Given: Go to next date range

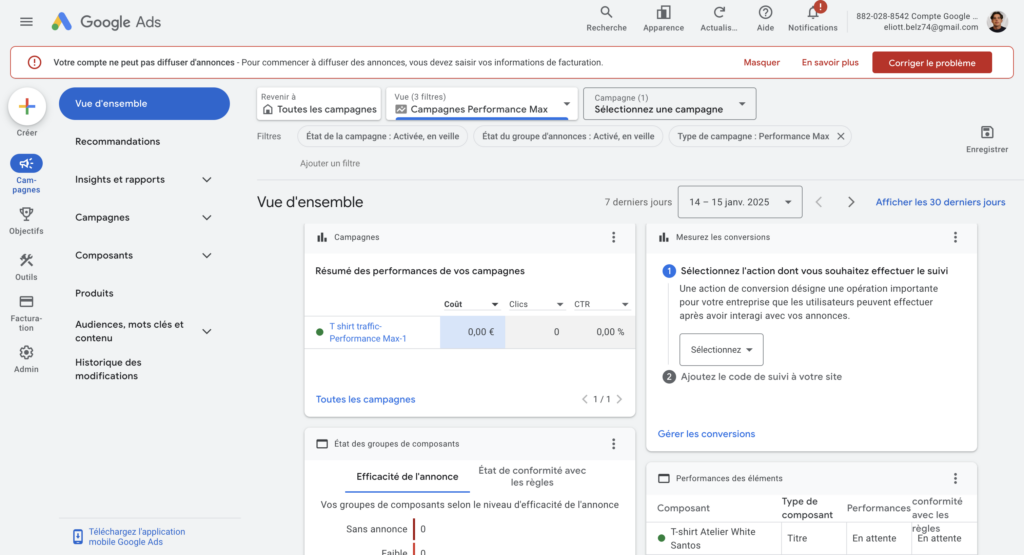Looking at the screenshot, I should (850, 202).
